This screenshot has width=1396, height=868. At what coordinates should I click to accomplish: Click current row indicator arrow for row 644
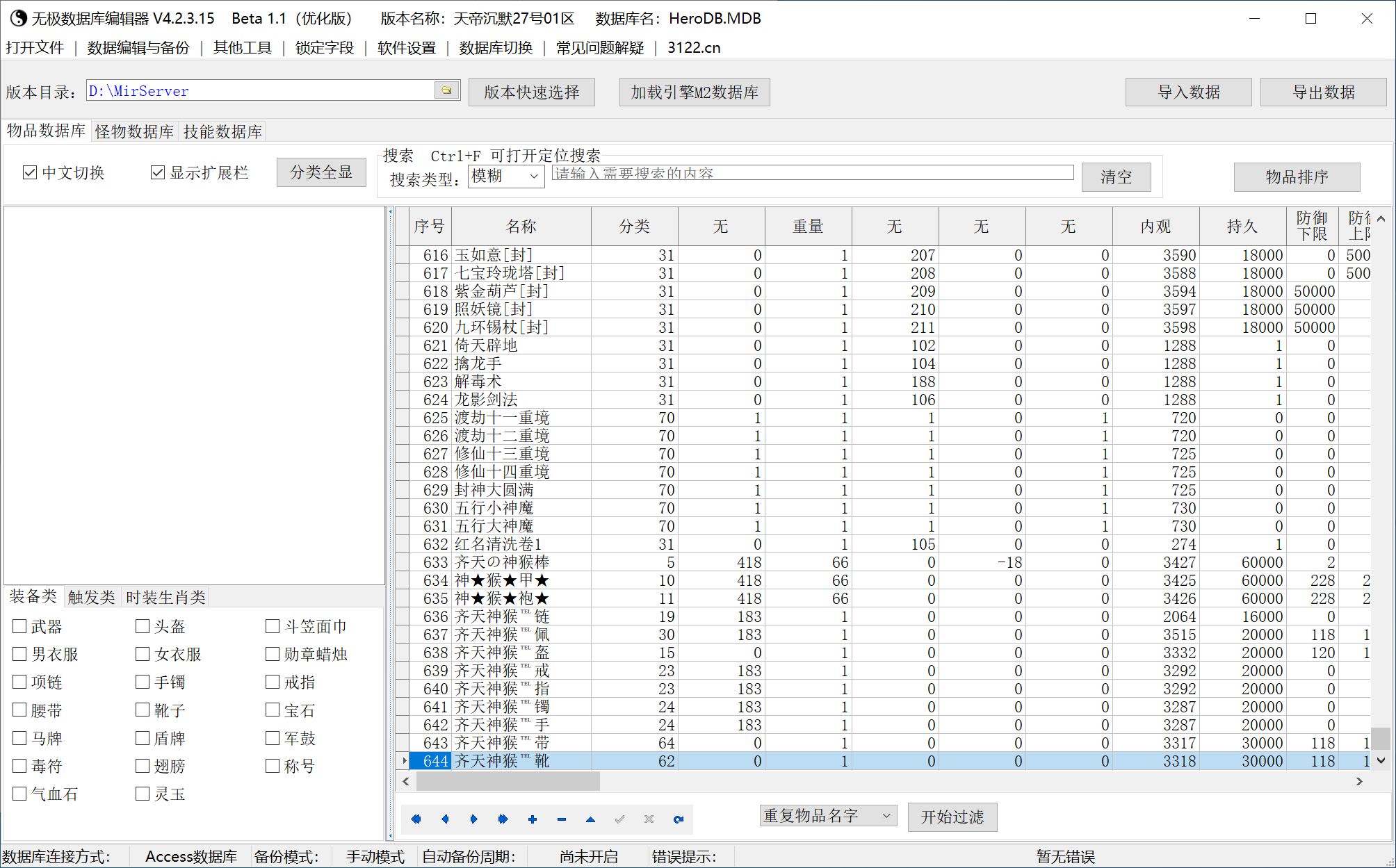[404, 761]
